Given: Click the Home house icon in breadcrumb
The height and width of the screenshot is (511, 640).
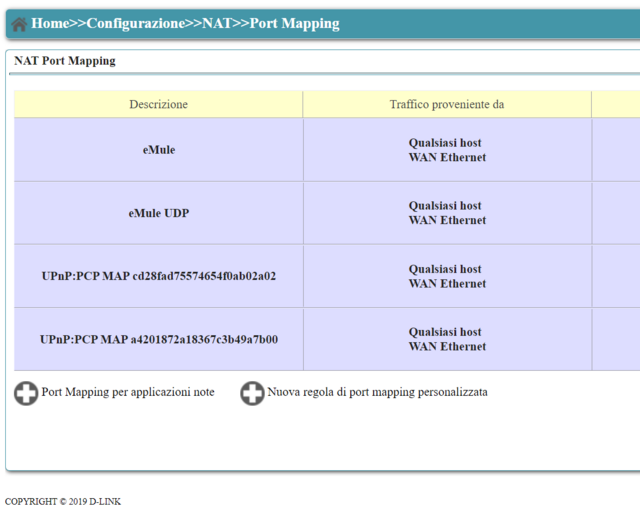Looking at the screenshot, I should click(19, 24).
